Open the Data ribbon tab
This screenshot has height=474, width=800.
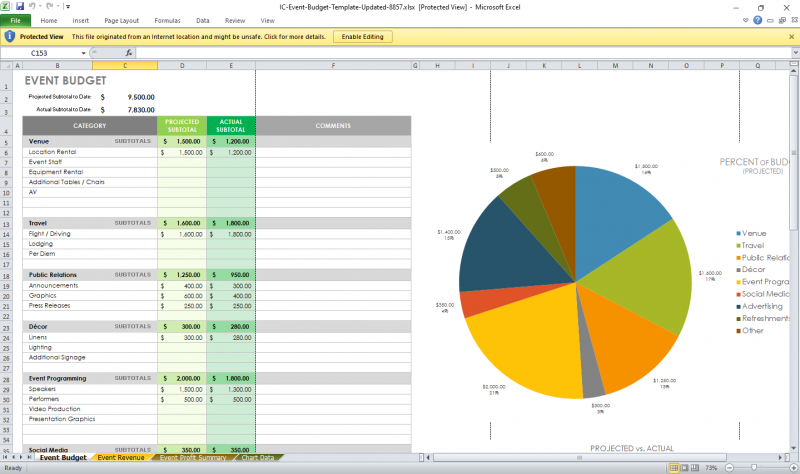point(203,20)
